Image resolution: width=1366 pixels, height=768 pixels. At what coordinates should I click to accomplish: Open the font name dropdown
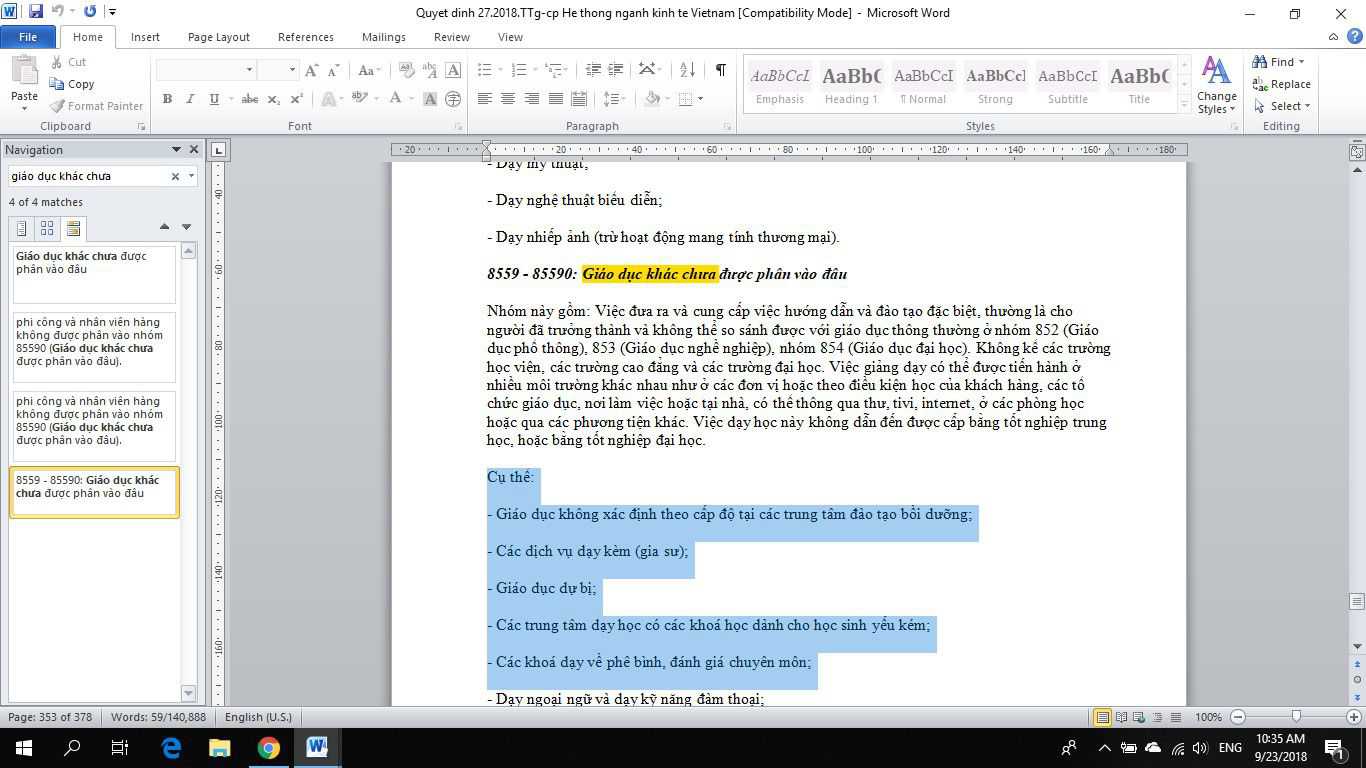(249, 70)
